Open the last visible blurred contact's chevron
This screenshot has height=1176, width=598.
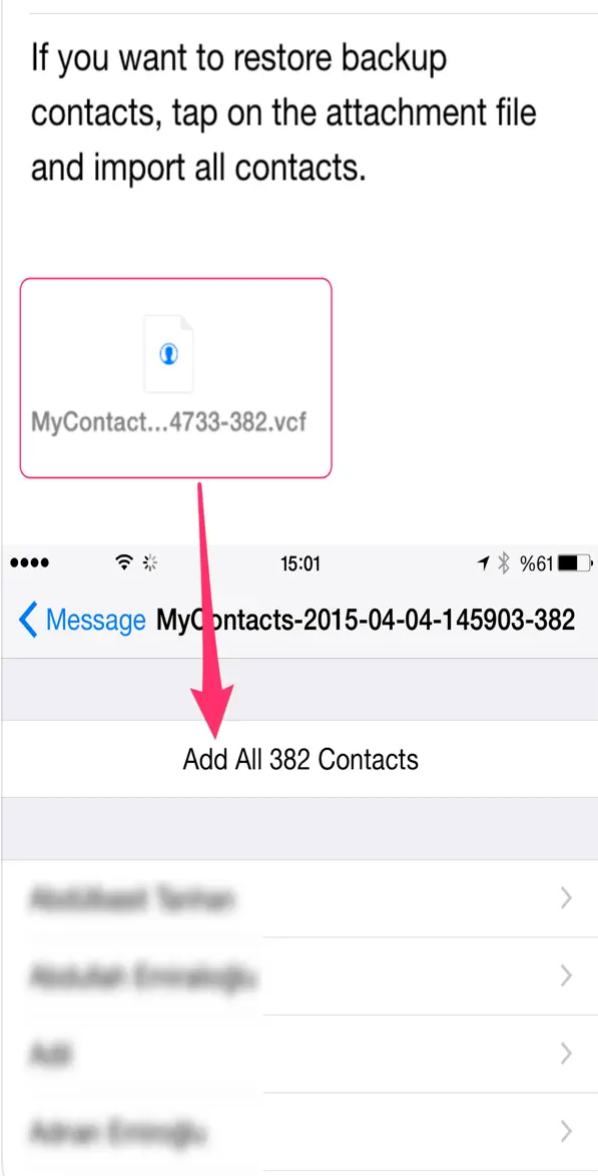point(566,1131)
